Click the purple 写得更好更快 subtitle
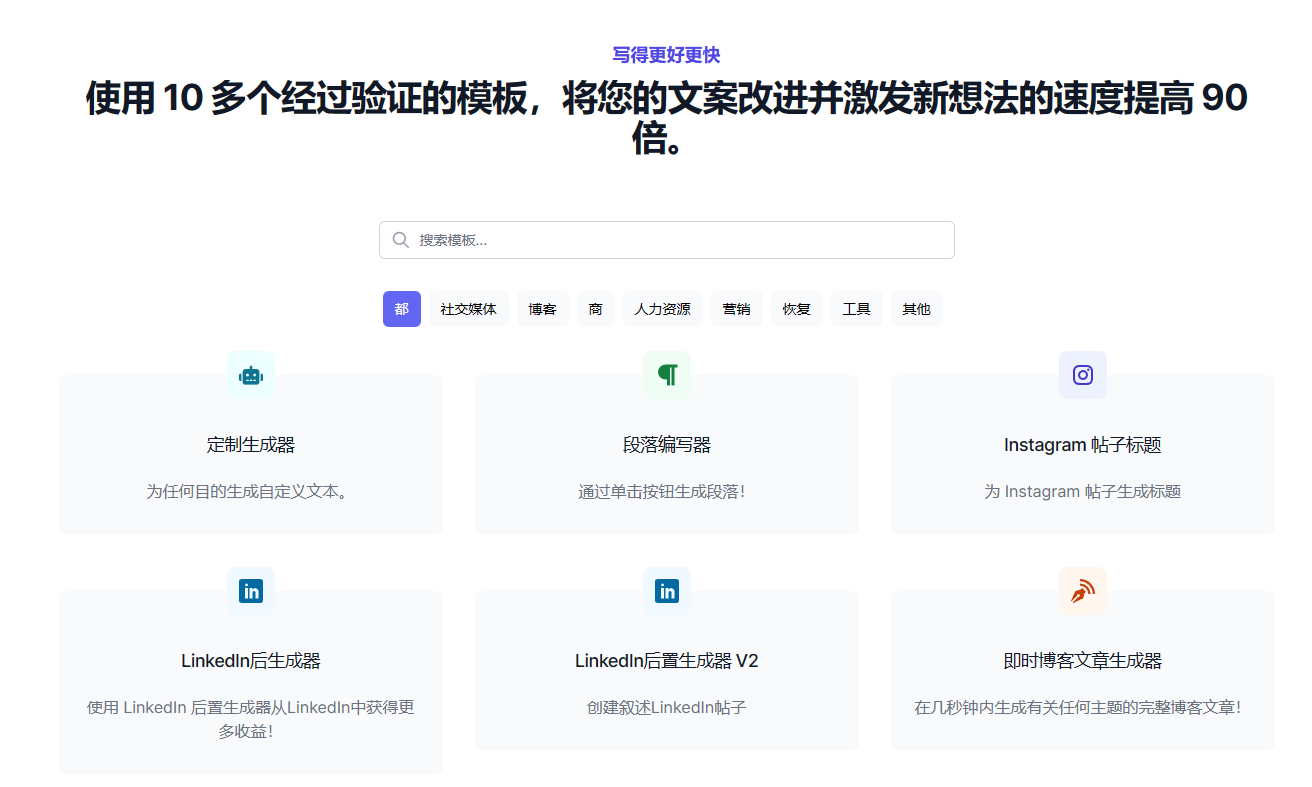The width and height of the screenshot is (1312, 787). click(x=667, y=55)
